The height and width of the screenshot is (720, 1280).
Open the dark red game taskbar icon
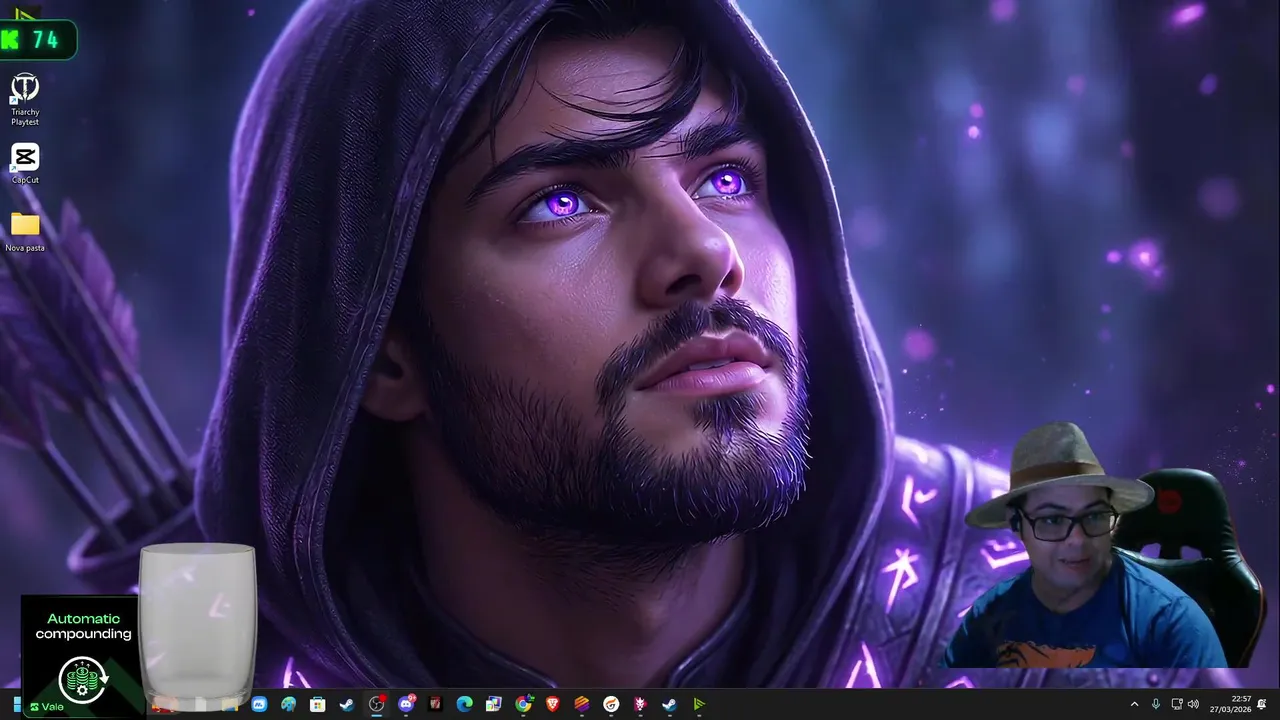(435, 704)
